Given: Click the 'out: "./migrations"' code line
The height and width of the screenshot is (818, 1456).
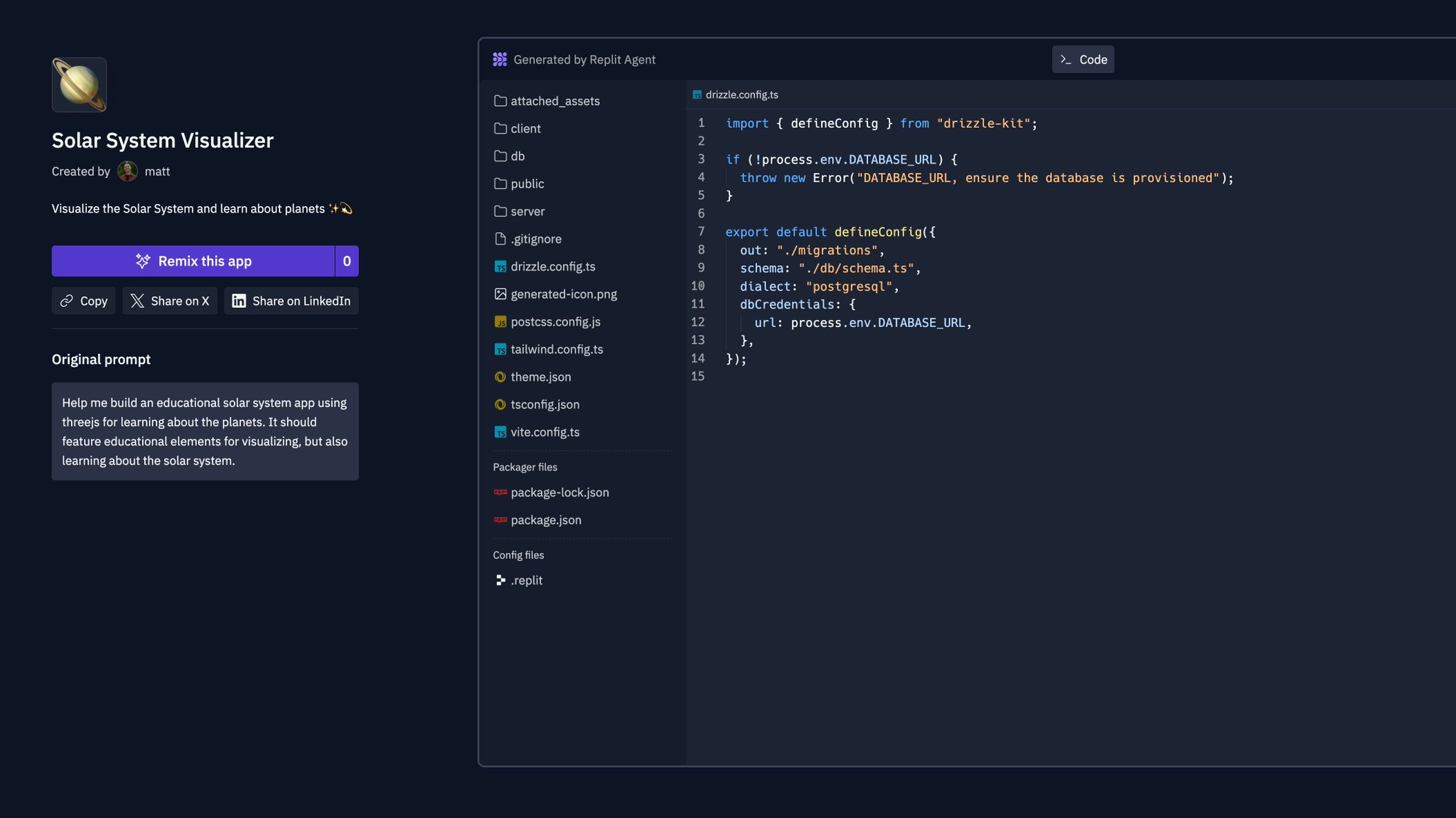Looking at the screenshot, I should (x=813, y=251).
